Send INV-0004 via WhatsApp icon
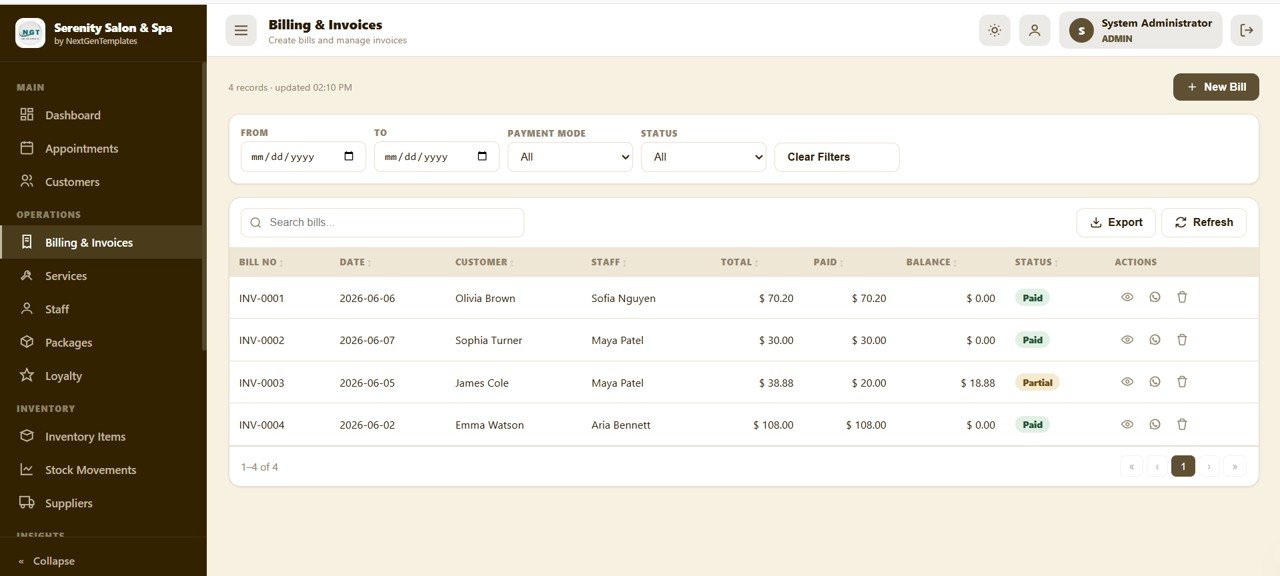1280x576 pixels. click(1155, 424)
